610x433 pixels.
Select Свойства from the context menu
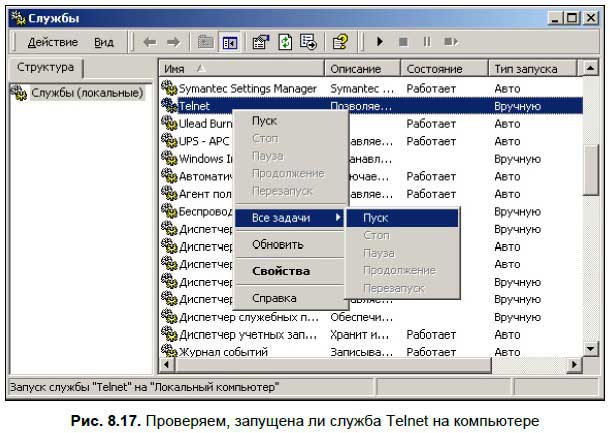point(280,271)
